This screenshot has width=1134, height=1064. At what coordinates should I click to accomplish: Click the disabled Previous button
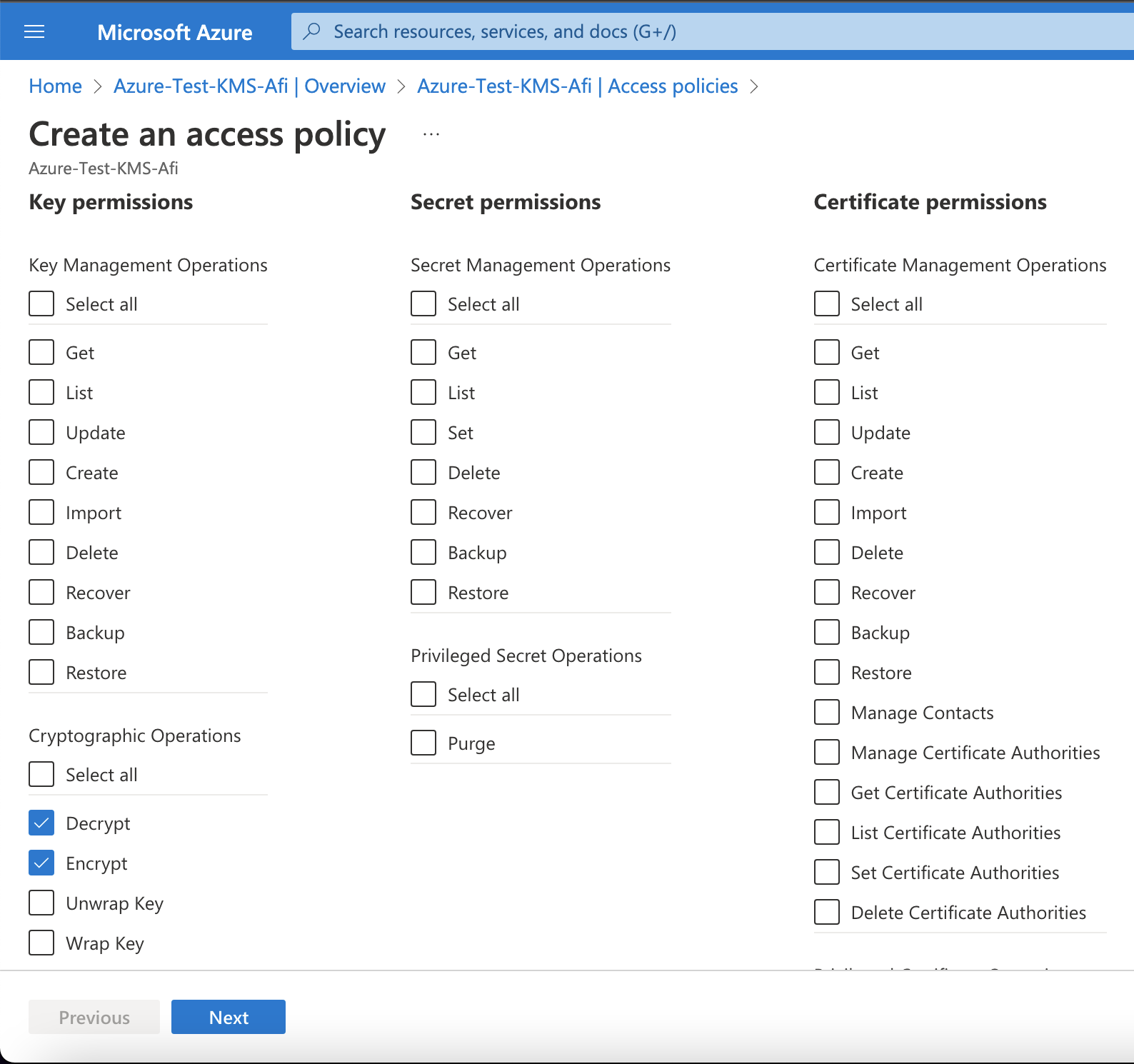(x=94, y=1017)
